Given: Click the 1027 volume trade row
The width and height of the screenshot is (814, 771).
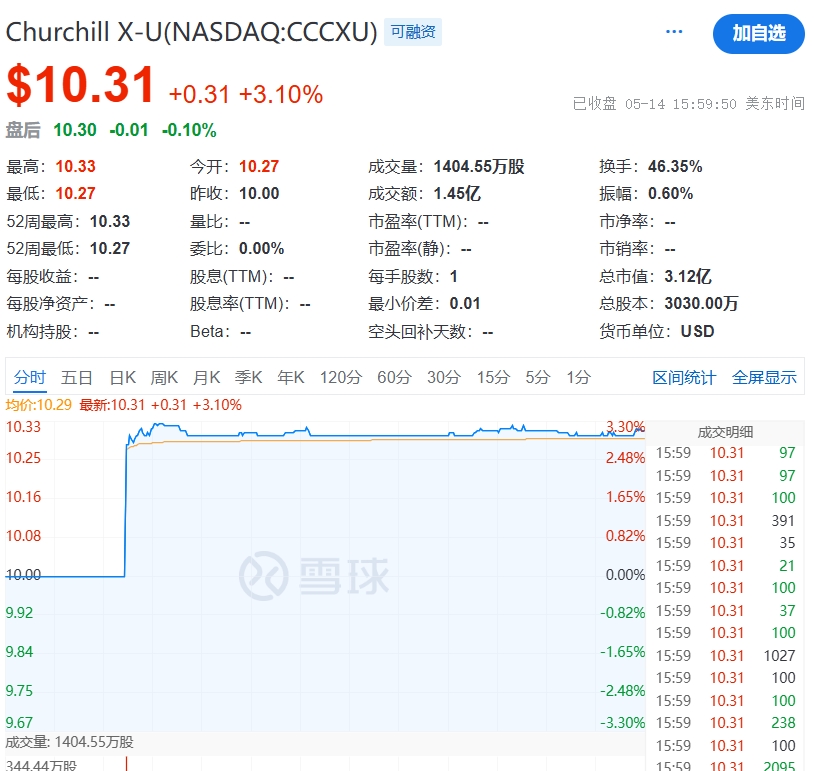Looking at the screenshot, I should click(726, 656).
